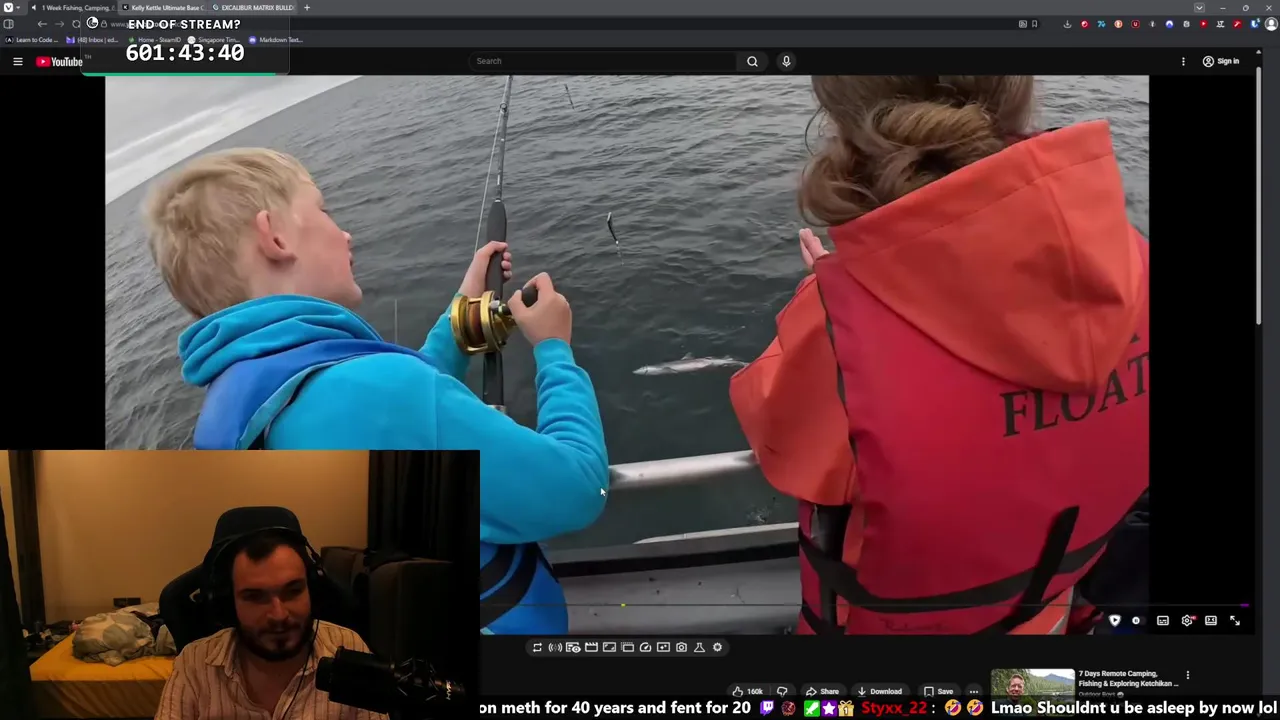Viewport: 1280px width, 720px height.
Task: Share the video
Action: click(x=824, y=691)
